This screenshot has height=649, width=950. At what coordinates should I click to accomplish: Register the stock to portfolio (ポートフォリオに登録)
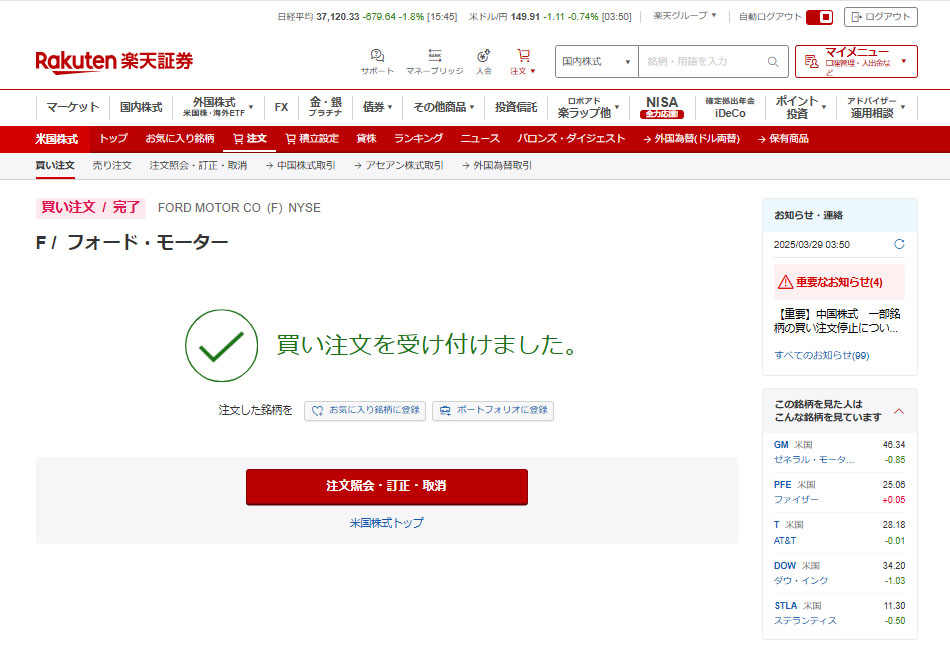pos(492,411)
